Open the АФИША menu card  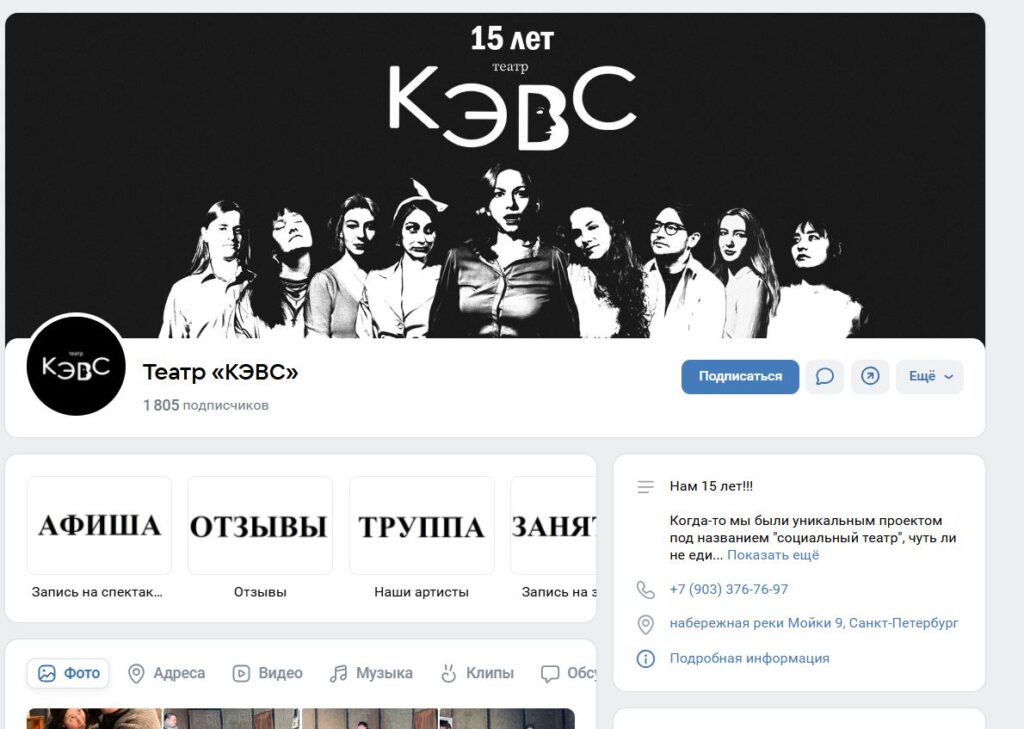coord(99,526)
